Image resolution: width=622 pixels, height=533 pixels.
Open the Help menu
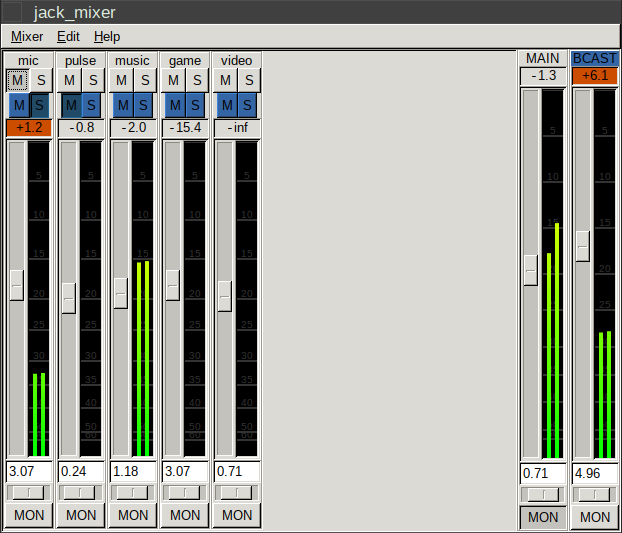coord(107,36)
